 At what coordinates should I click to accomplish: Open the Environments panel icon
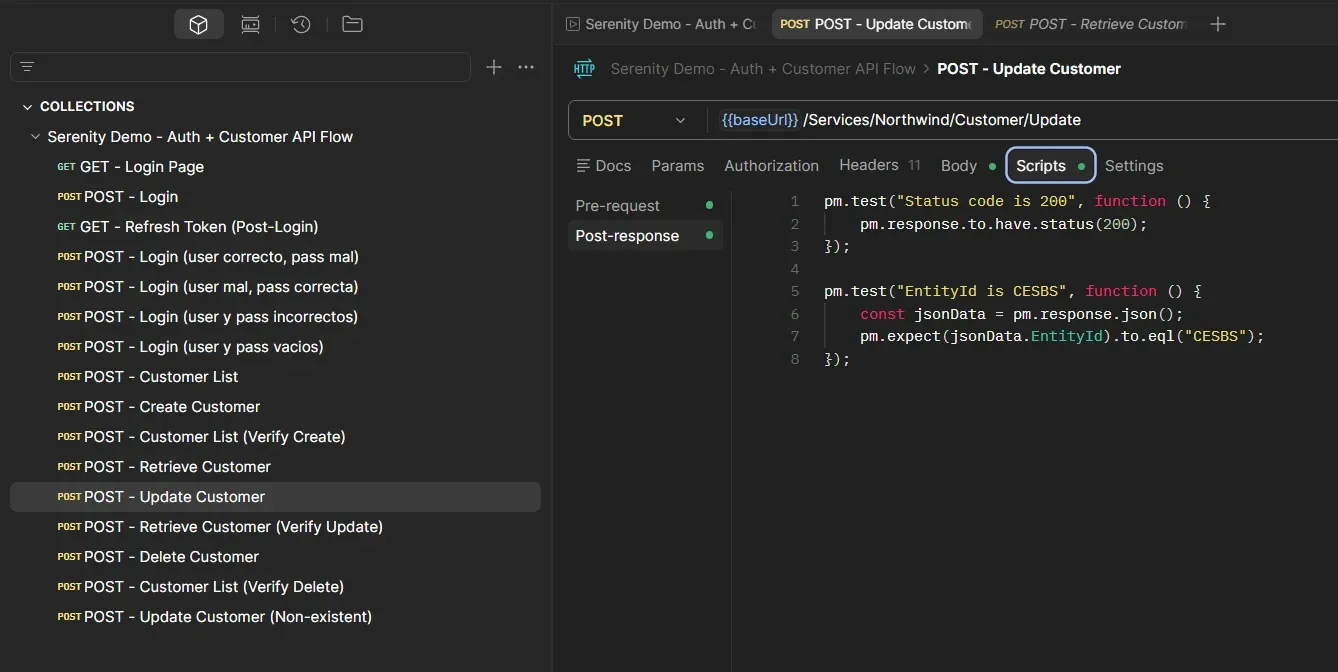pyautogui.click(x=250, y=23)
